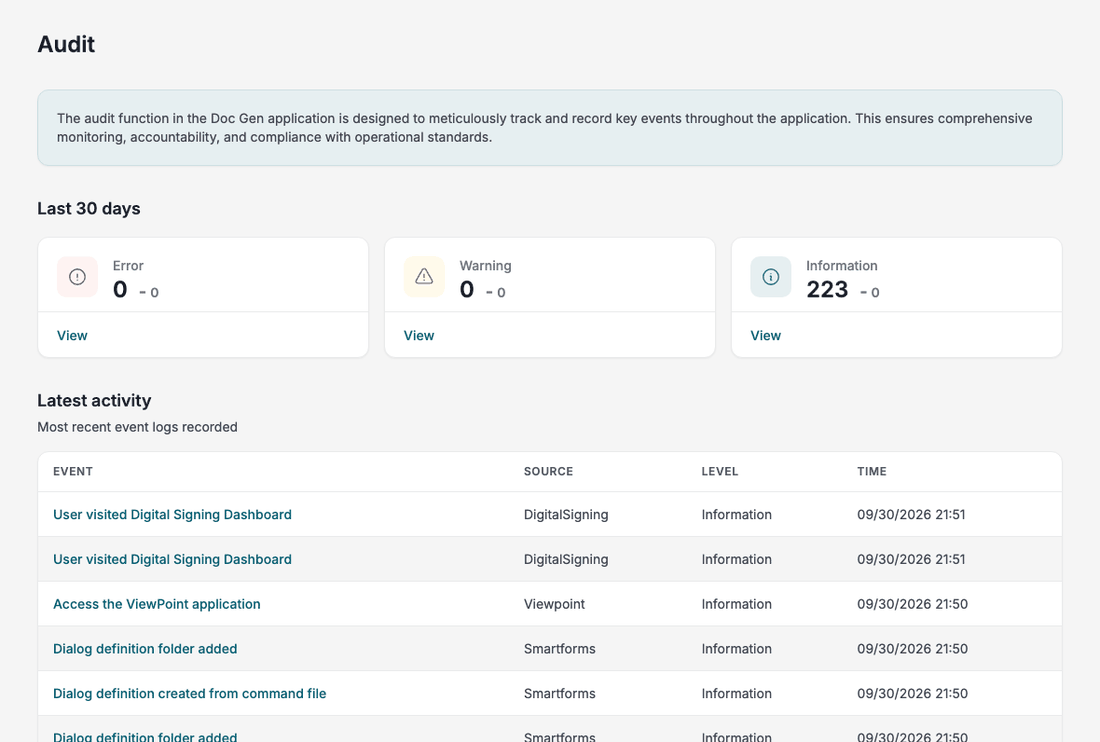Screen dimensions: 1100x742
Task: Click the 'Latest activity' heading
Action: pyautogui.click(x=94, y=400)
